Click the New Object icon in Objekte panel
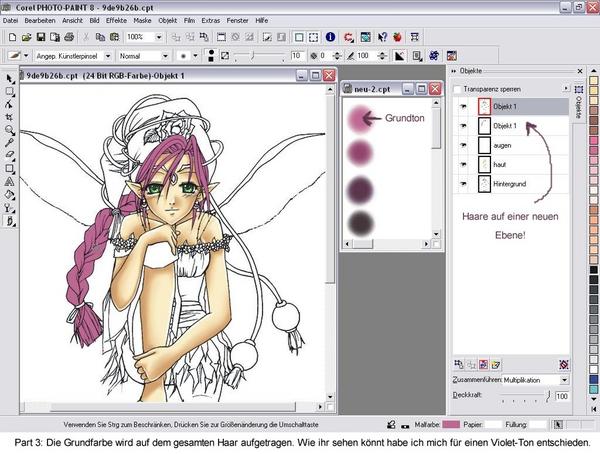 [x=496, y=364]
